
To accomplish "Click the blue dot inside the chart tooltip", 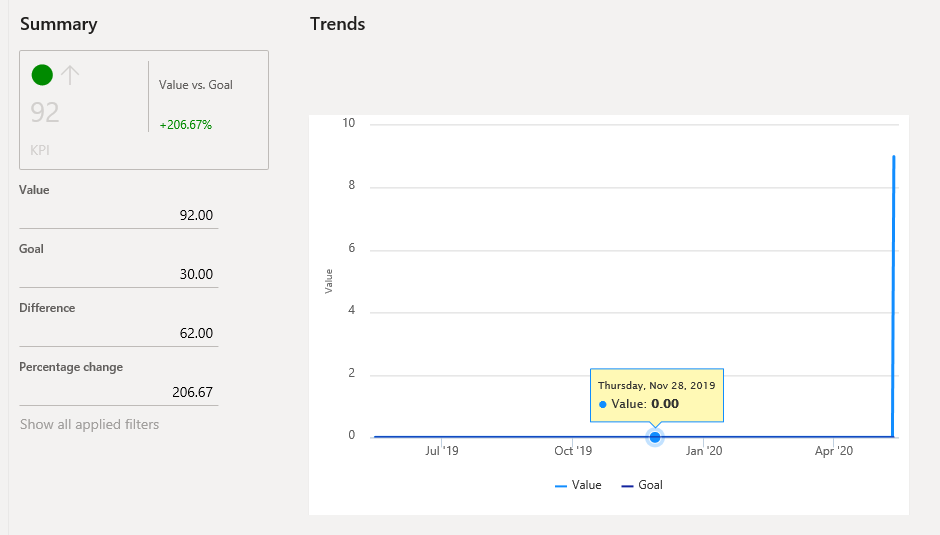I will (603, 404).
